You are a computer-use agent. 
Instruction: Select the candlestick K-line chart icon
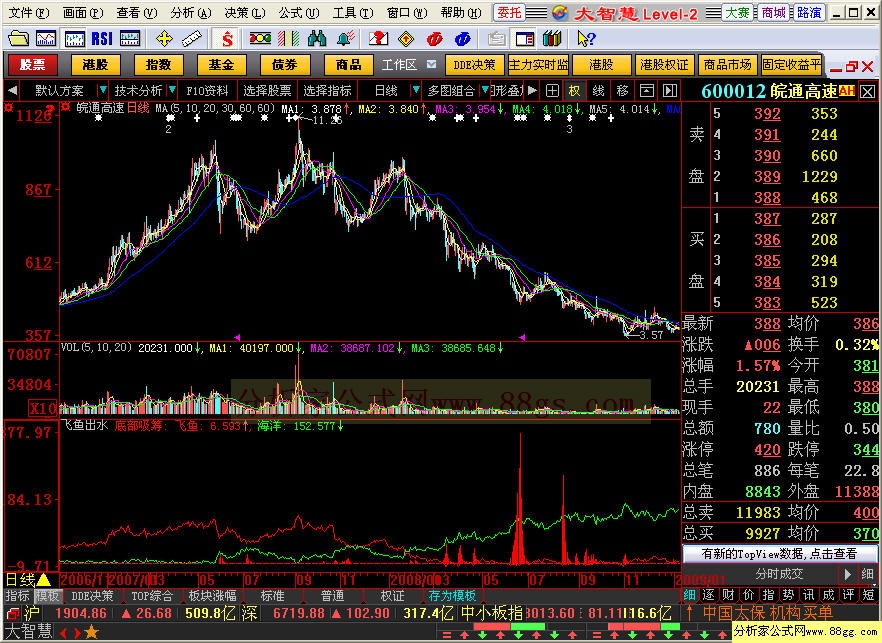(x=74, y=39)
